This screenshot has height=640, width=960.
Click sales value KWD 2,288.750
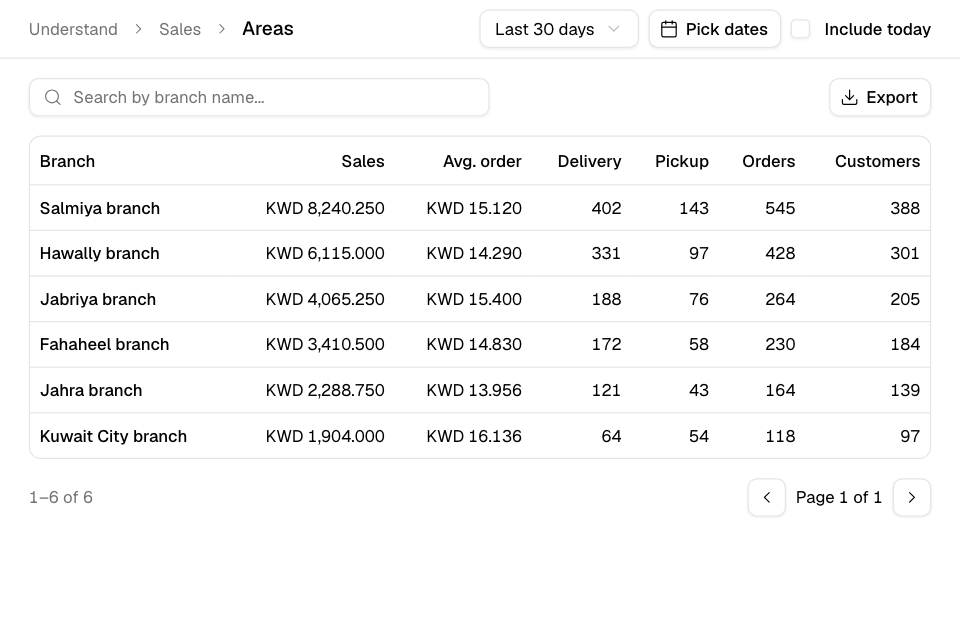point(325,391)
